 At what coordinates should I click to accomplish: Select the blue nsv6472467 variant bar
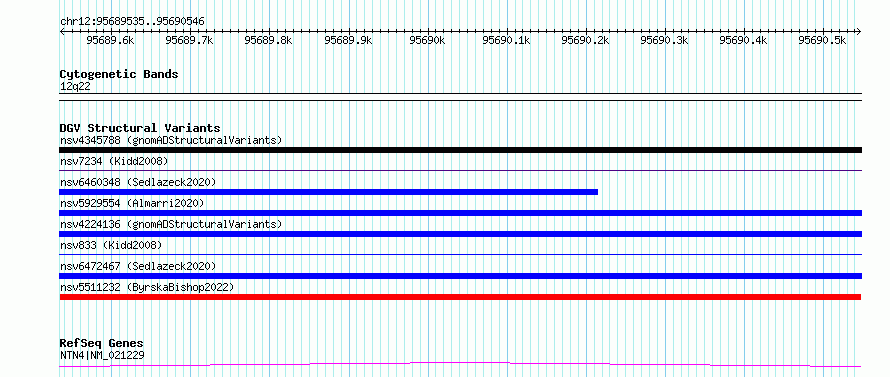(x=460, y=276)
